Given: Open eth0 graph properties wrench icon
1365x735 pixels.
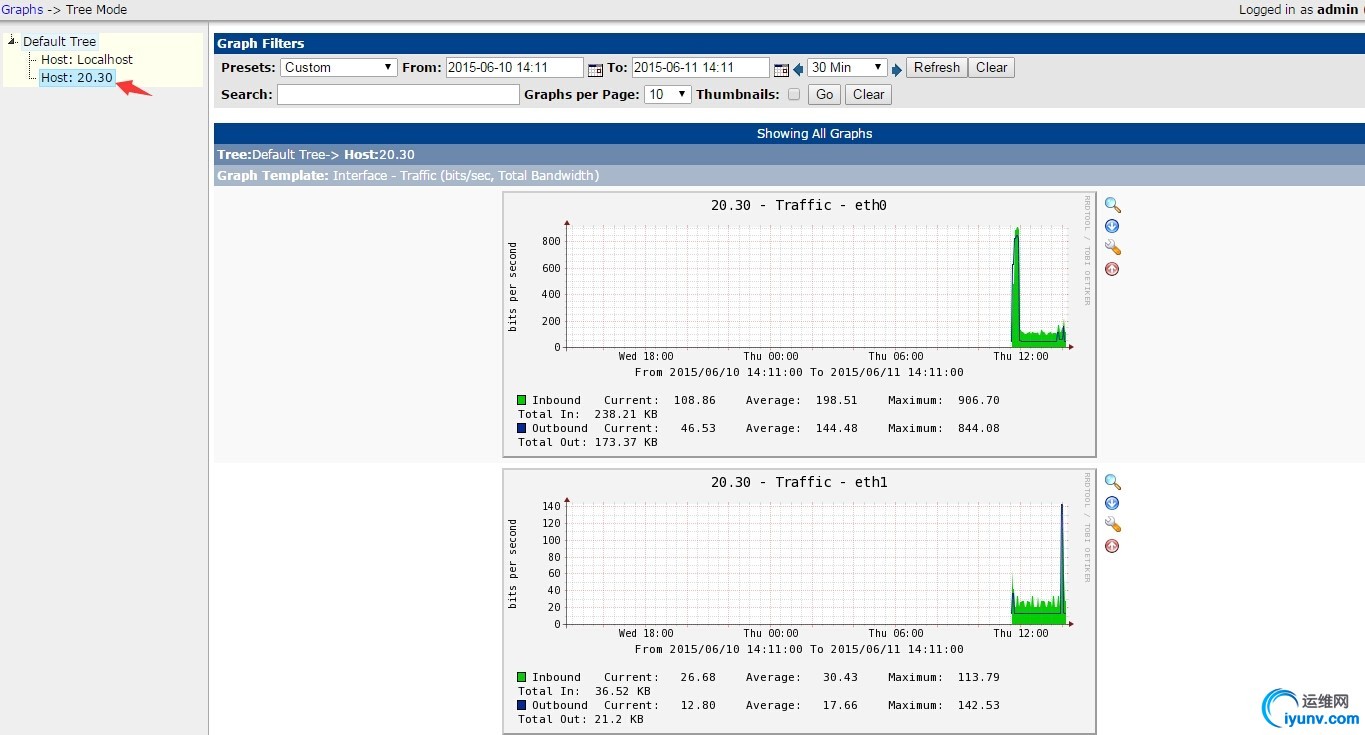Looking at the screenshot, I should [x=1112, y=247].
